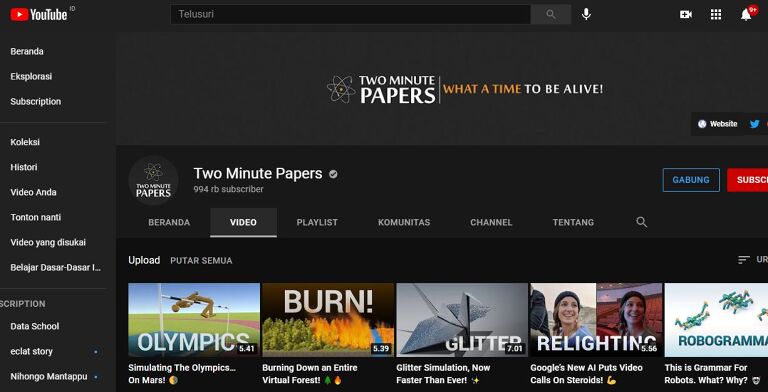Open the Nihongo Mantappu subscription
Image resolution: width=768 pixels, height=392 pixels.
[48, 376]
